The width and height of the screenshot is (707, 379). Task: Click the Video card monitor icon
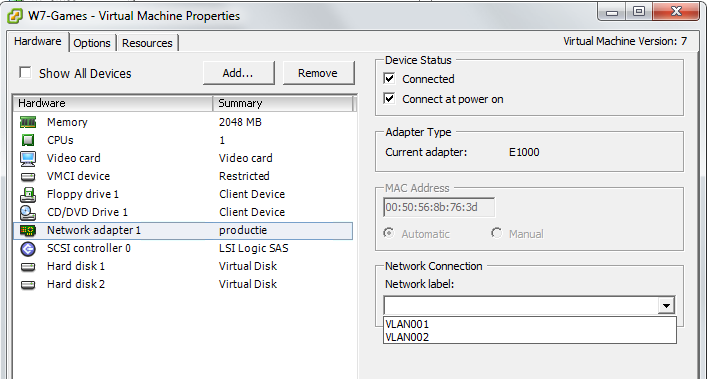point(28,158)
